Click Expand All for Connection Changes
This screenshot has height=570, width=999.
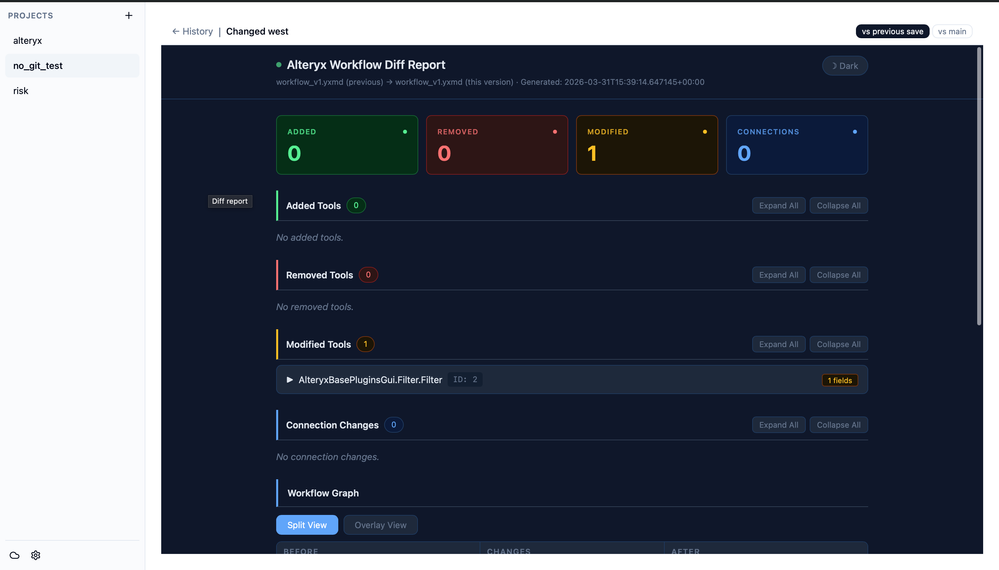779,425
